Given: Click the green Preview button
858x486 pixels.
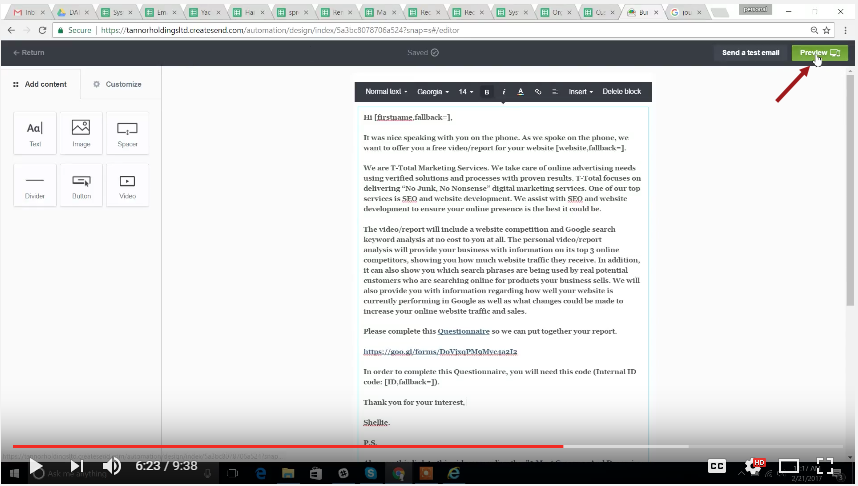Looking at the screenshot, I should [819, 52].
